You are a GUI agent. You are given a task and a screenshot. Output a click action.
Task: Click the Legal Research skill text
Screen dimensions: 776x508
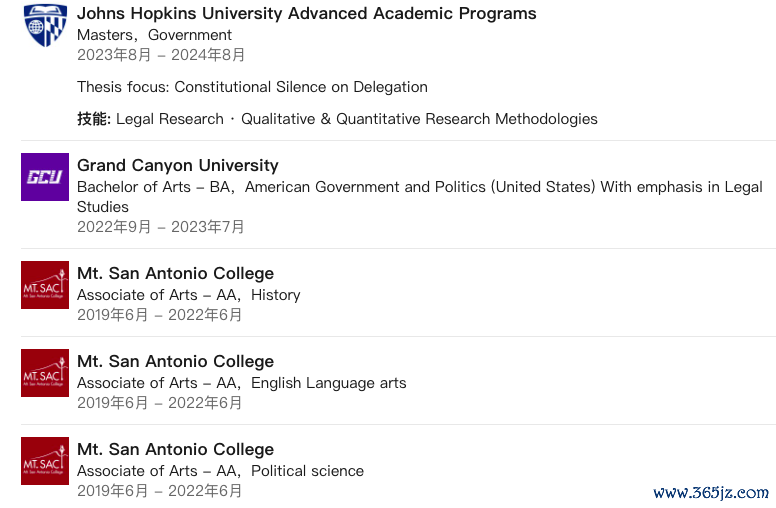pos(170,119)
